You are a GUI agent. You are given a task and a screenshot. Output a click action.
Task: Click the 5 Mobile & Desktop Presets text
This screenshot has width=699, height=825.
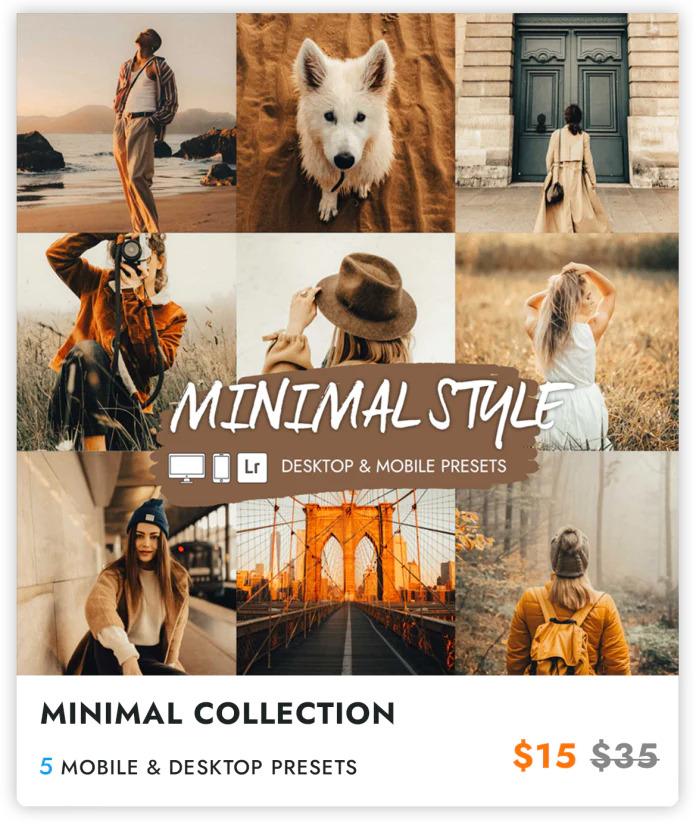point(198,767)
